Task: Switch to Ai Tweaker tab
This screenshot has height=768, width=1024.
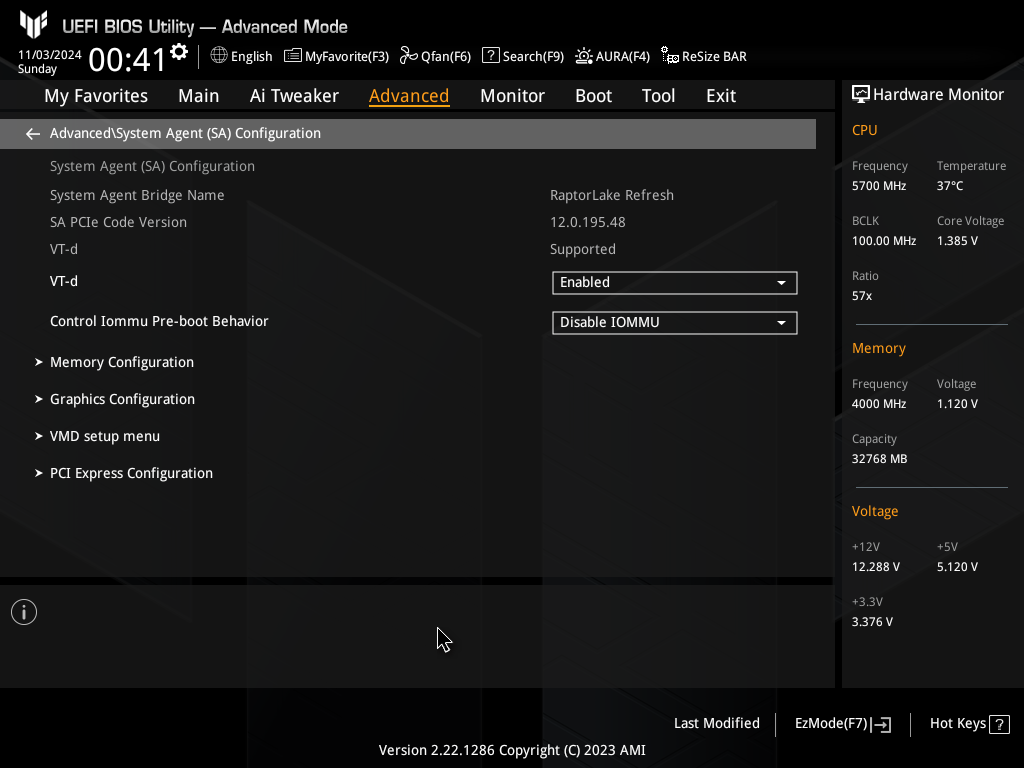Action: pos(294,96)
